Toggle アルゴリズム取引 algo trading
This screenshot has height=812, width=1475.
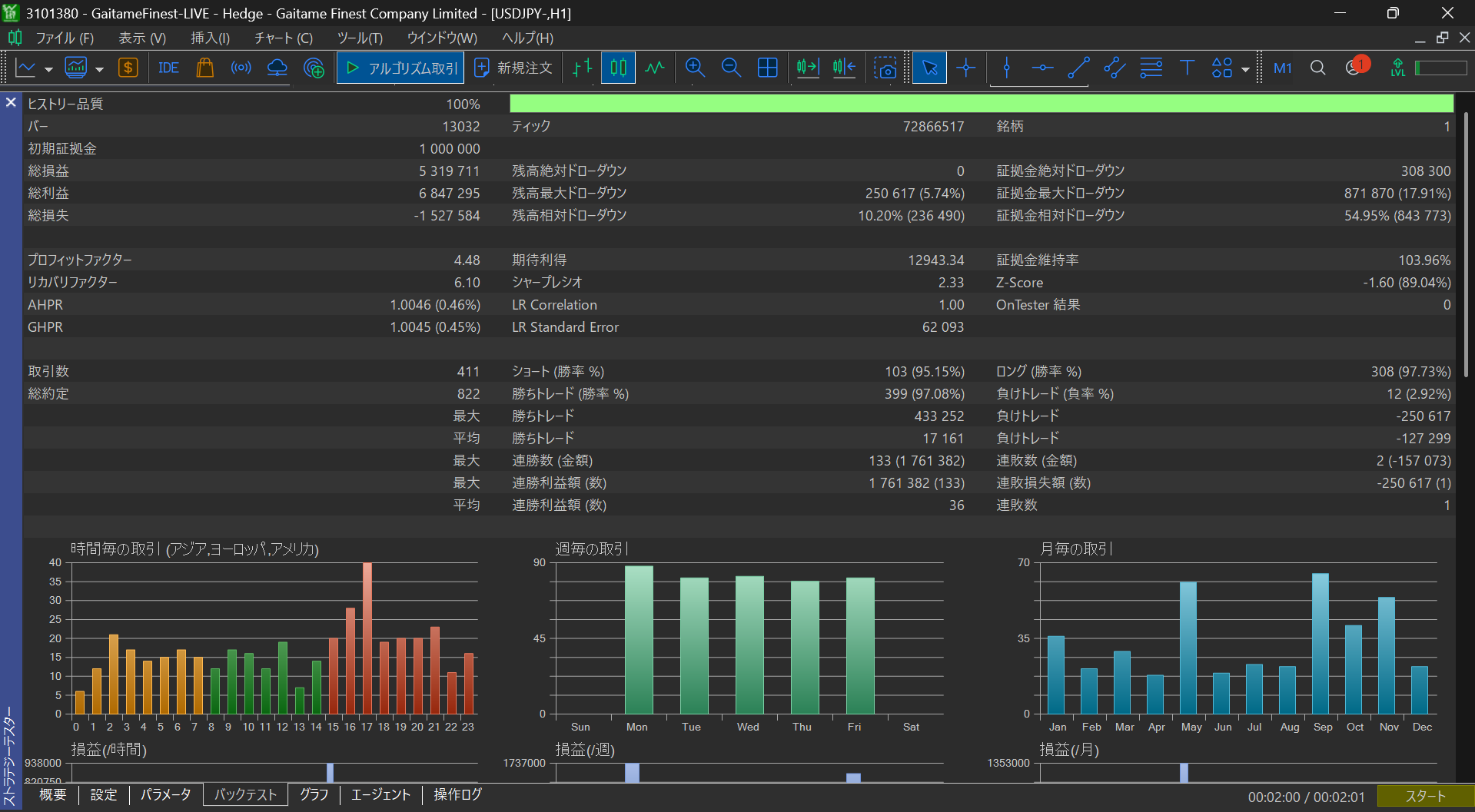point(400,68)
